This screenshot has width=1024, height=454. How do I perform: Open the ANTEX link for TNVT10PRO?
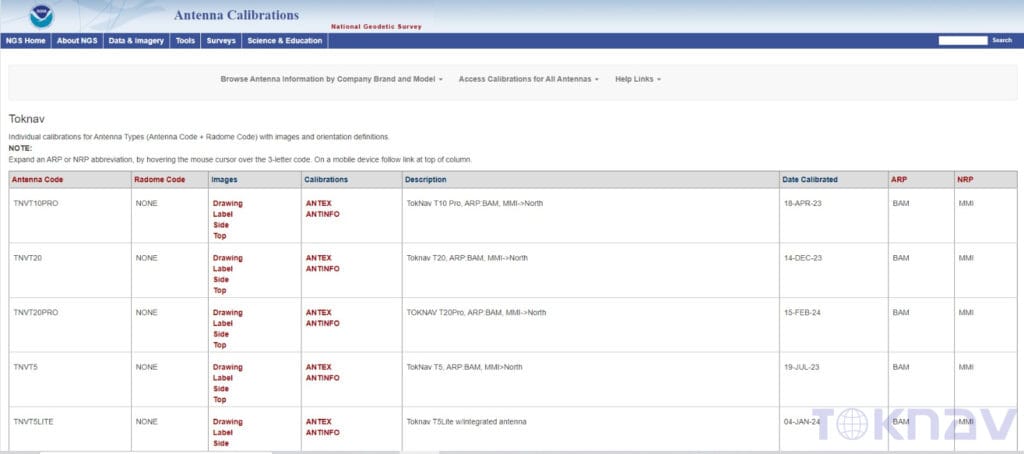click(x=319, y=203)
